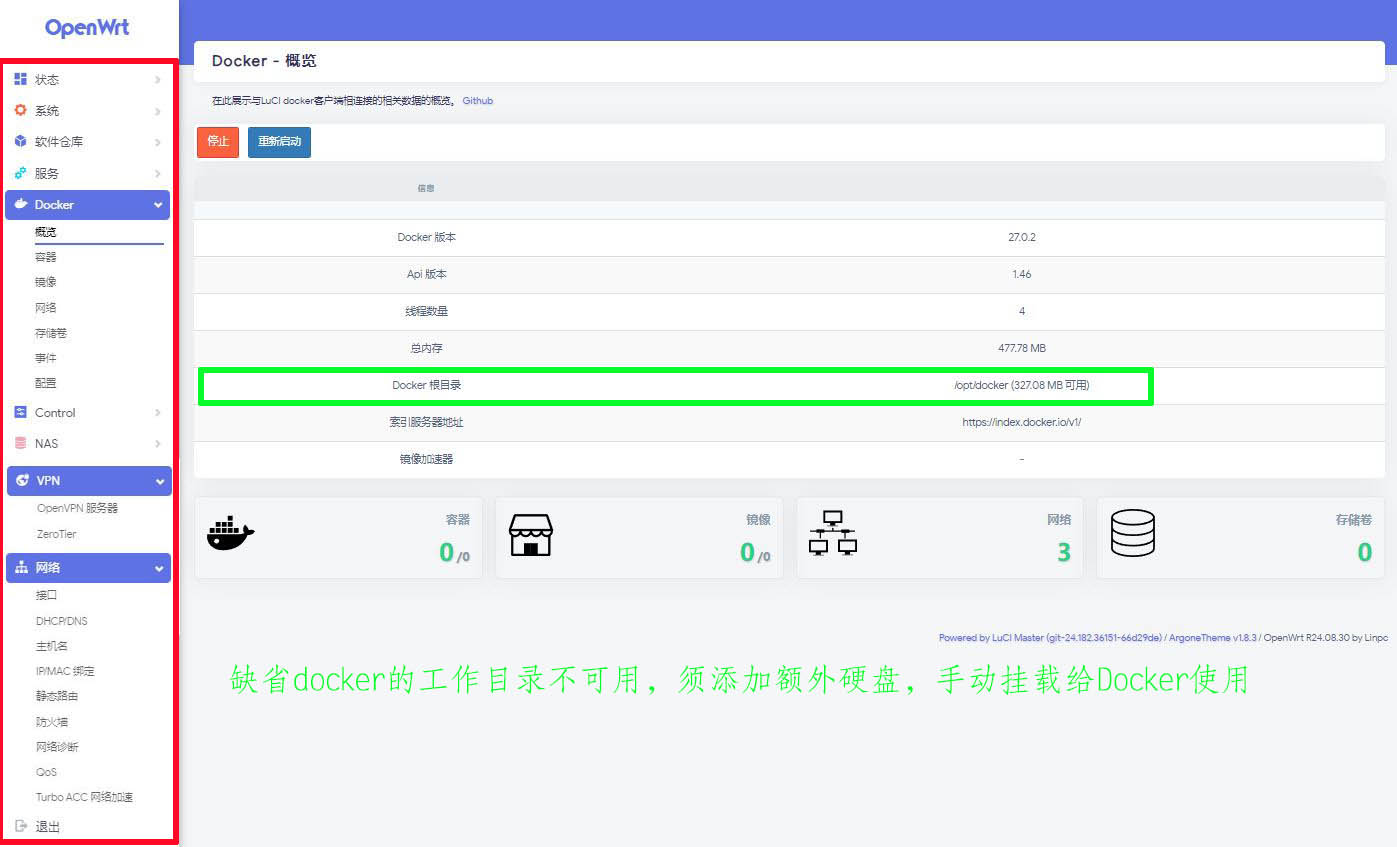Image resolution: width=1397 pixels, height=847 pixels.
Task: Click the 重新启动 button
Action: point(279,142)
